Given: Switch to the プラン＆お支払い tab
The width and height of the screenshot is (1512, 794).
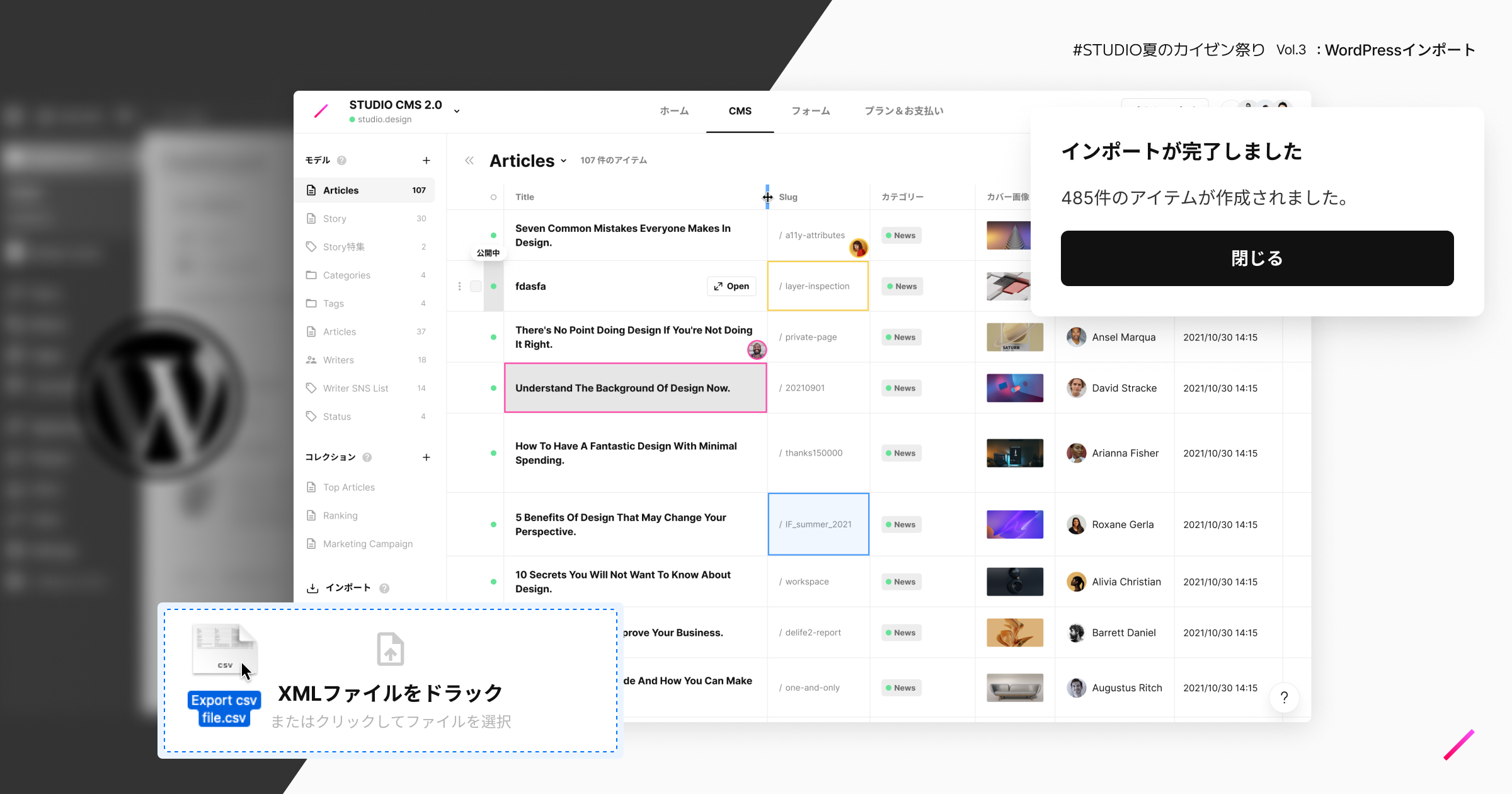Looking at the screenshot, I should click(904, 111).
